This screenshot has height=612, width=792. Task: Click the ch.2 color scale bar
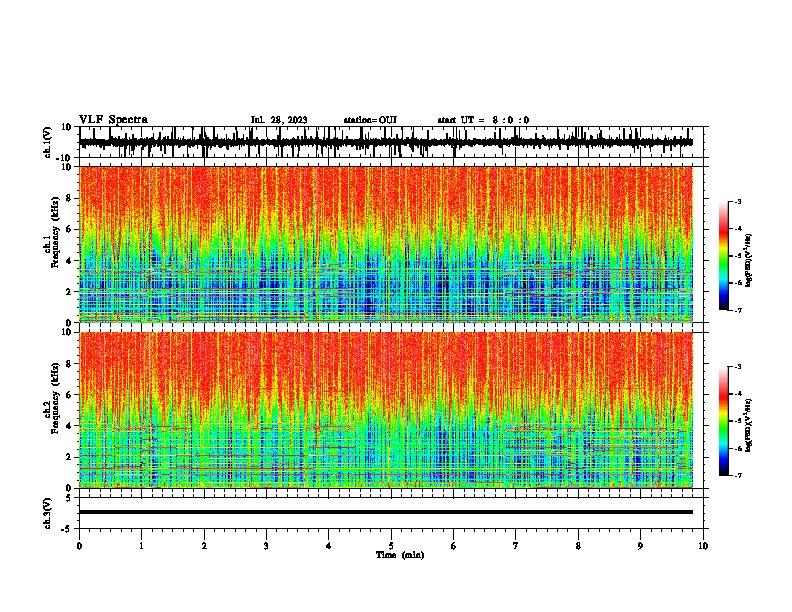724,421
